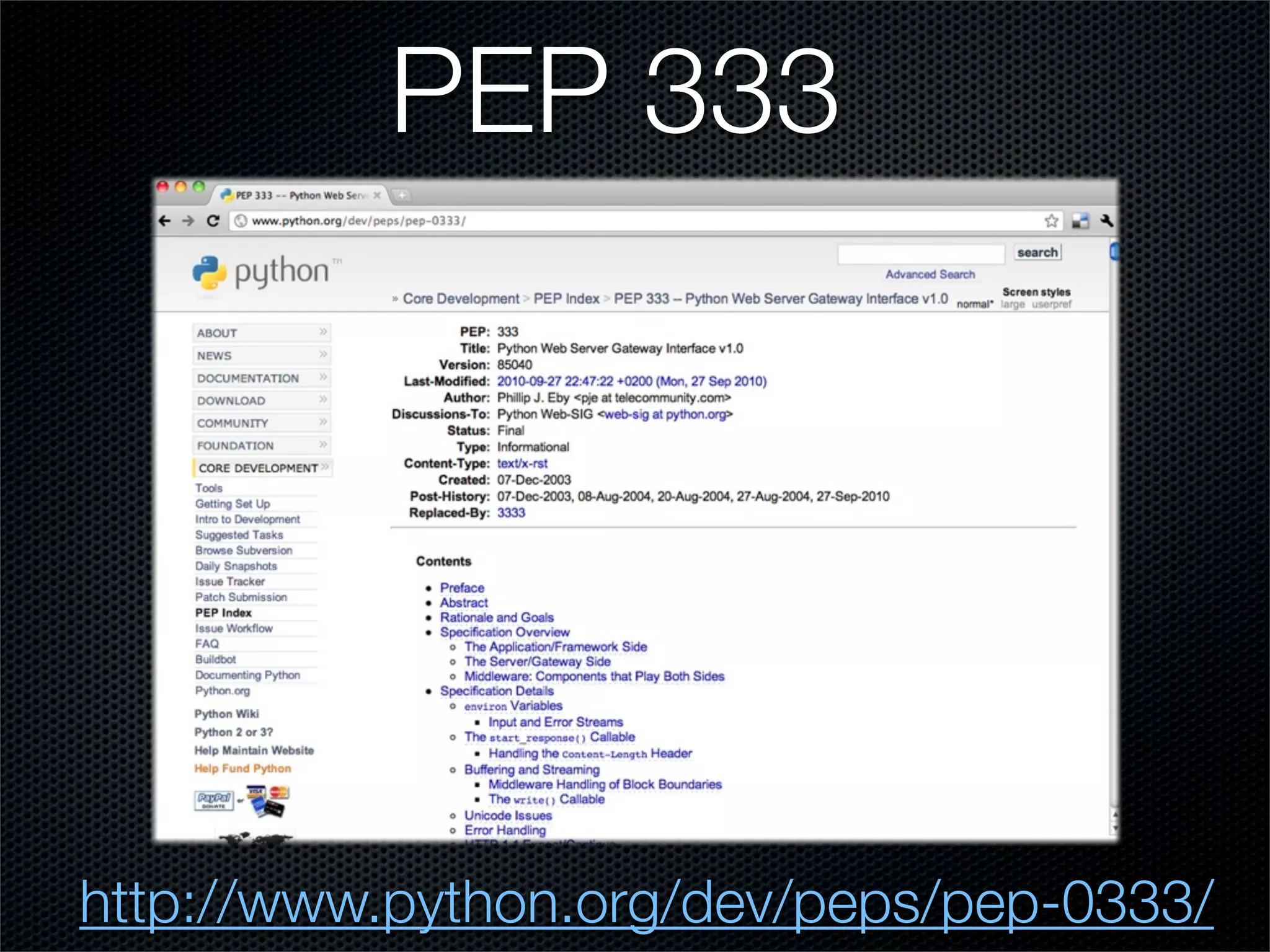Viewport: 1270px width, 952px height.
Task: Switch screen style to userpref
Action: pyautogui.click(x=1051, y=304)
